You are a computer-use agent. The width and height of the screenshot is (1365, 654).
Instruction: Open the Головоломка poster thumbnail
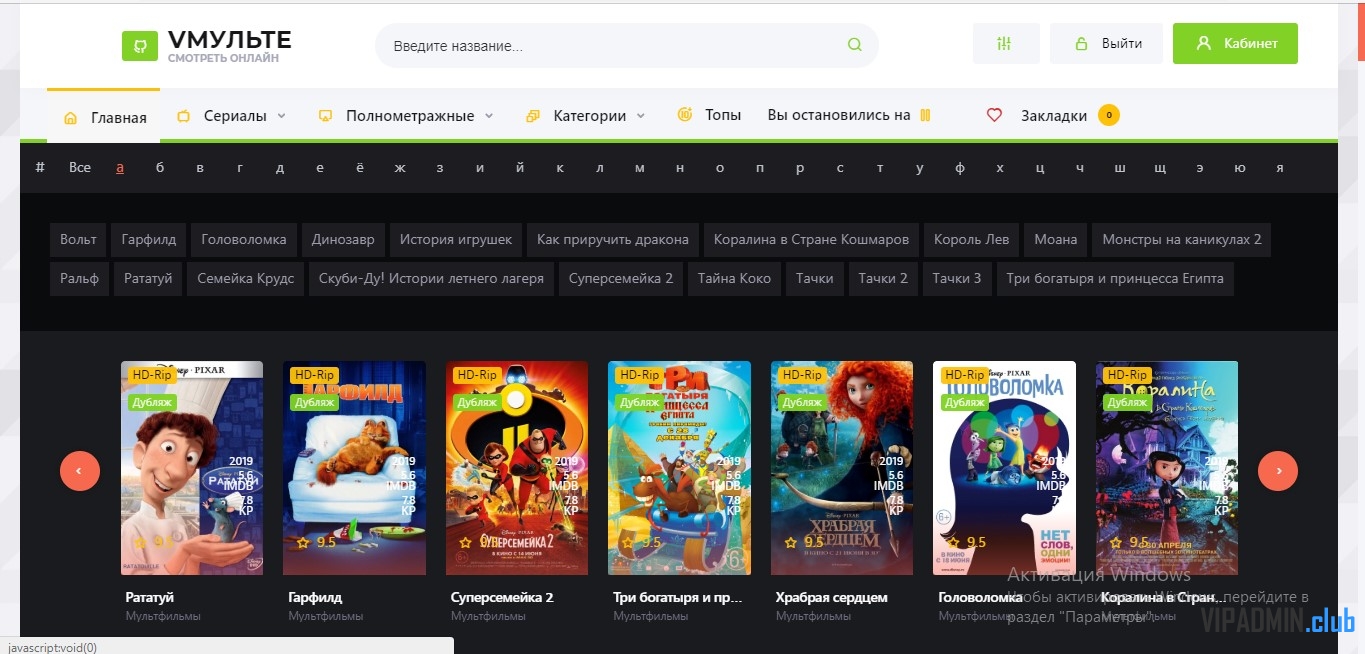coord(1004,468)
